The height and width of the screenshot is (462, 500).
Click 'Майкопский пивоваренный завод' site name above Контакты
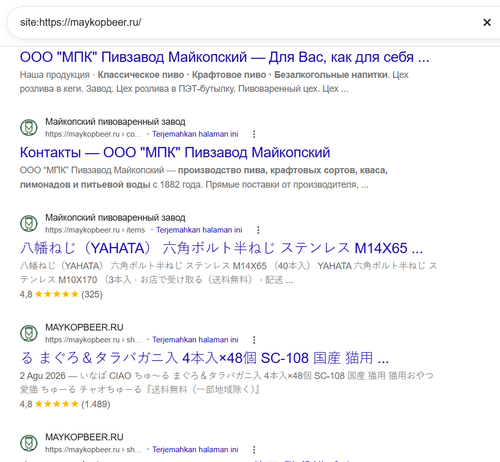(x=115, y=122)
